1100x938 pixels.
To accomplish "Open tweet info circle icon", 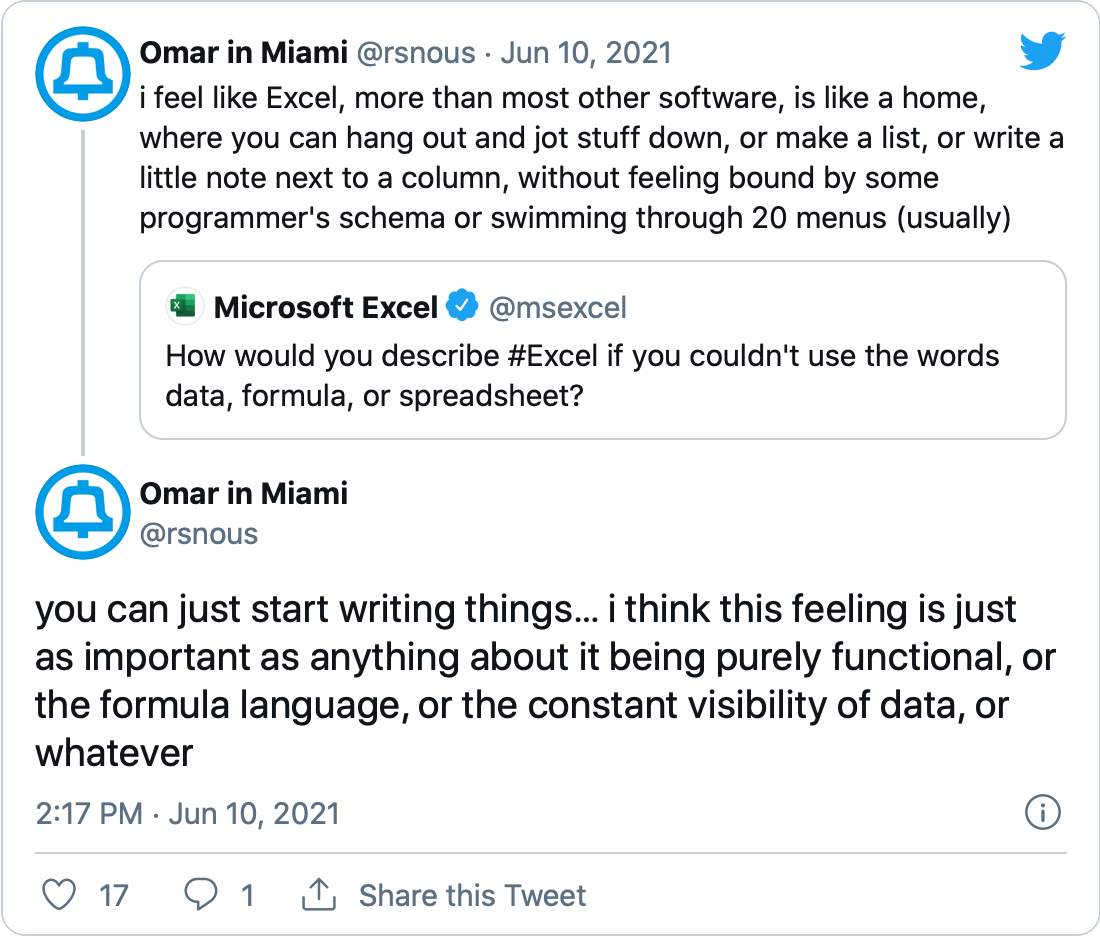I will point(1042,812).
